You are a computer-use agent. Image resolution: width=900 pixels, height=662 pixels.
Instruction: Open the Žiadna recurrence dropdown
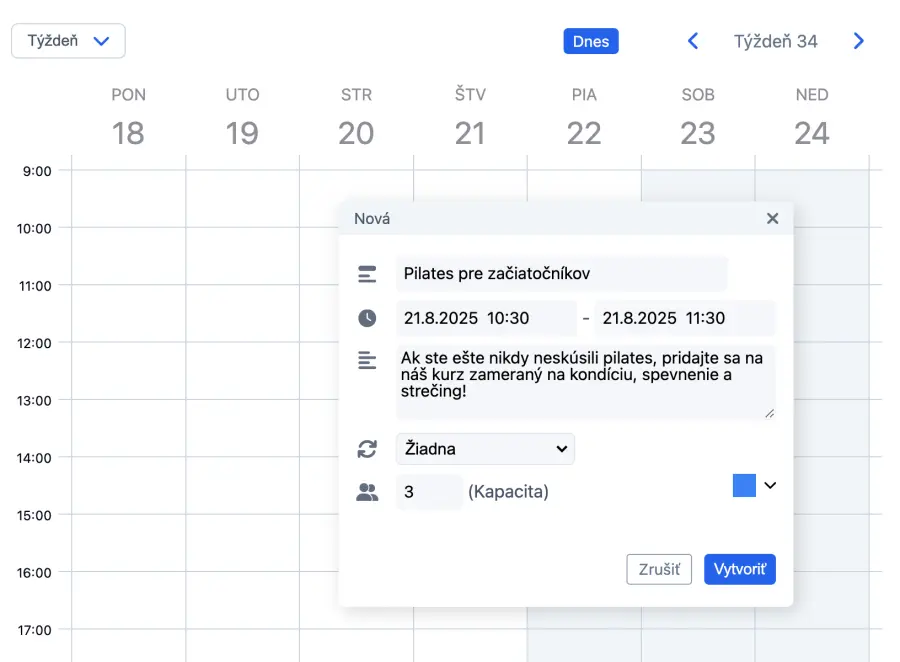point(485,449)
